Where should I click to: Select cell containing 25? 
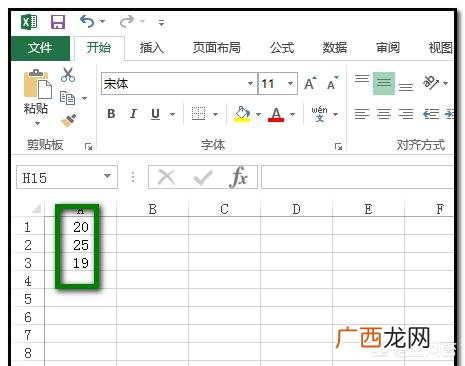(x=80, y=245)
